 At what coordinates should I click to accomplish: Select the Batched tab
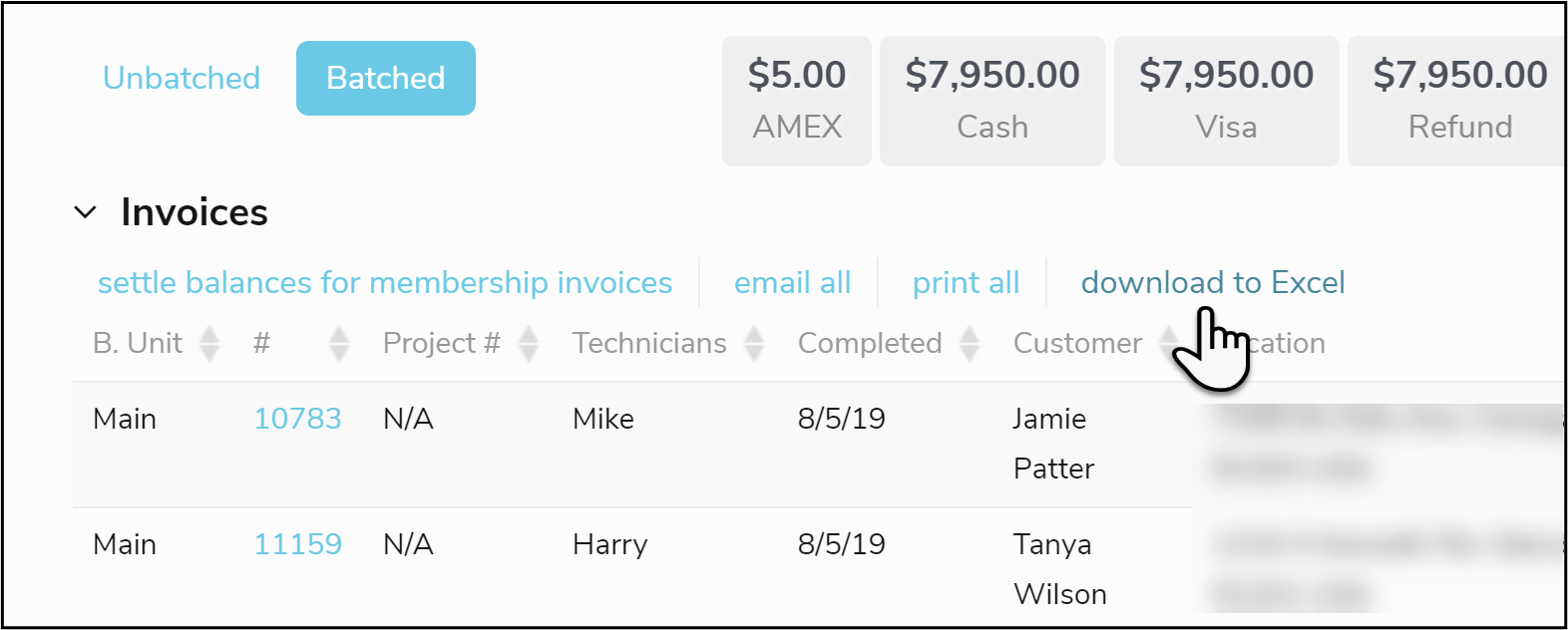click(385, 78)
